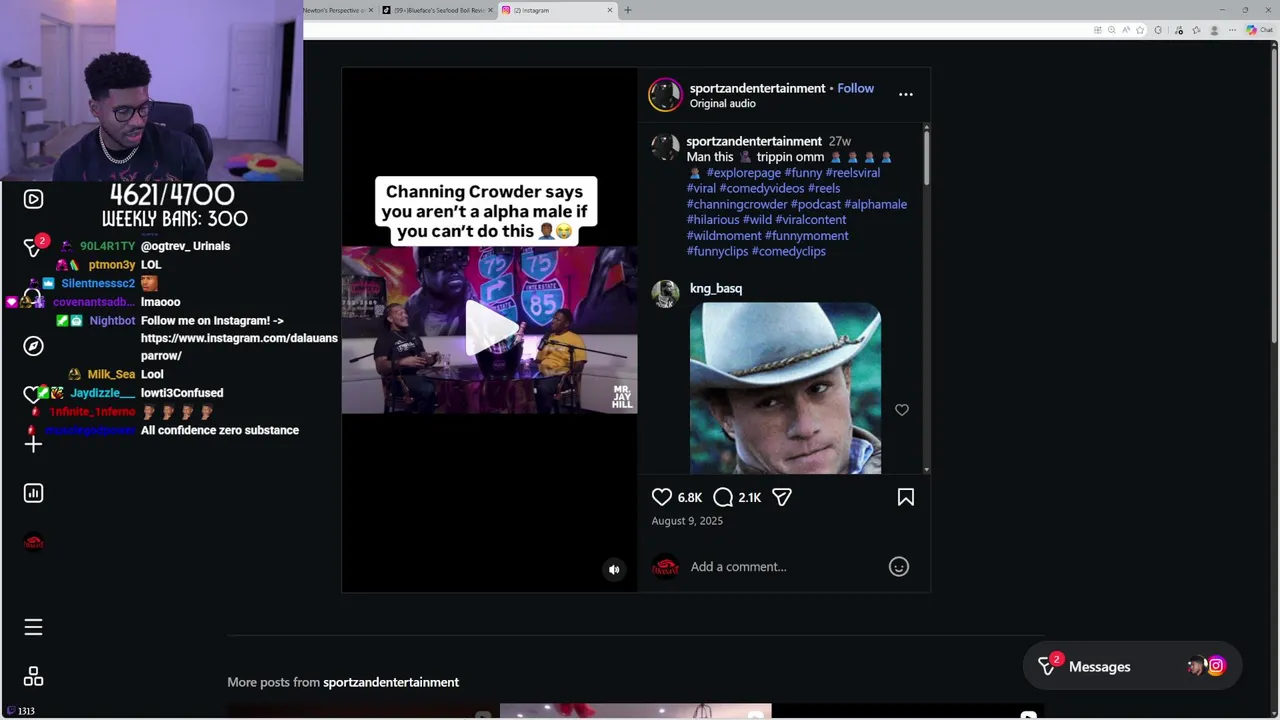
Task: Open browser media control icon
Action: click(1179, 30)
